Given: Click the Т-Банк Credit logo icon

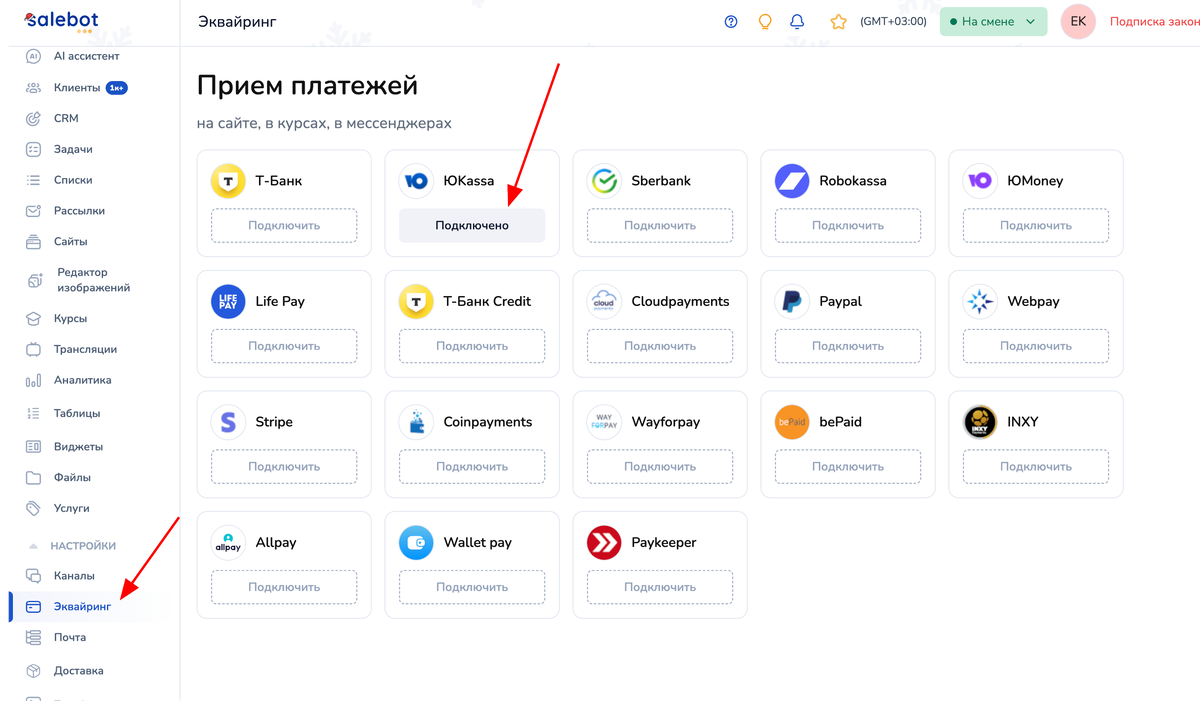Looking at the screenshot, I should (x=416, y=301).
